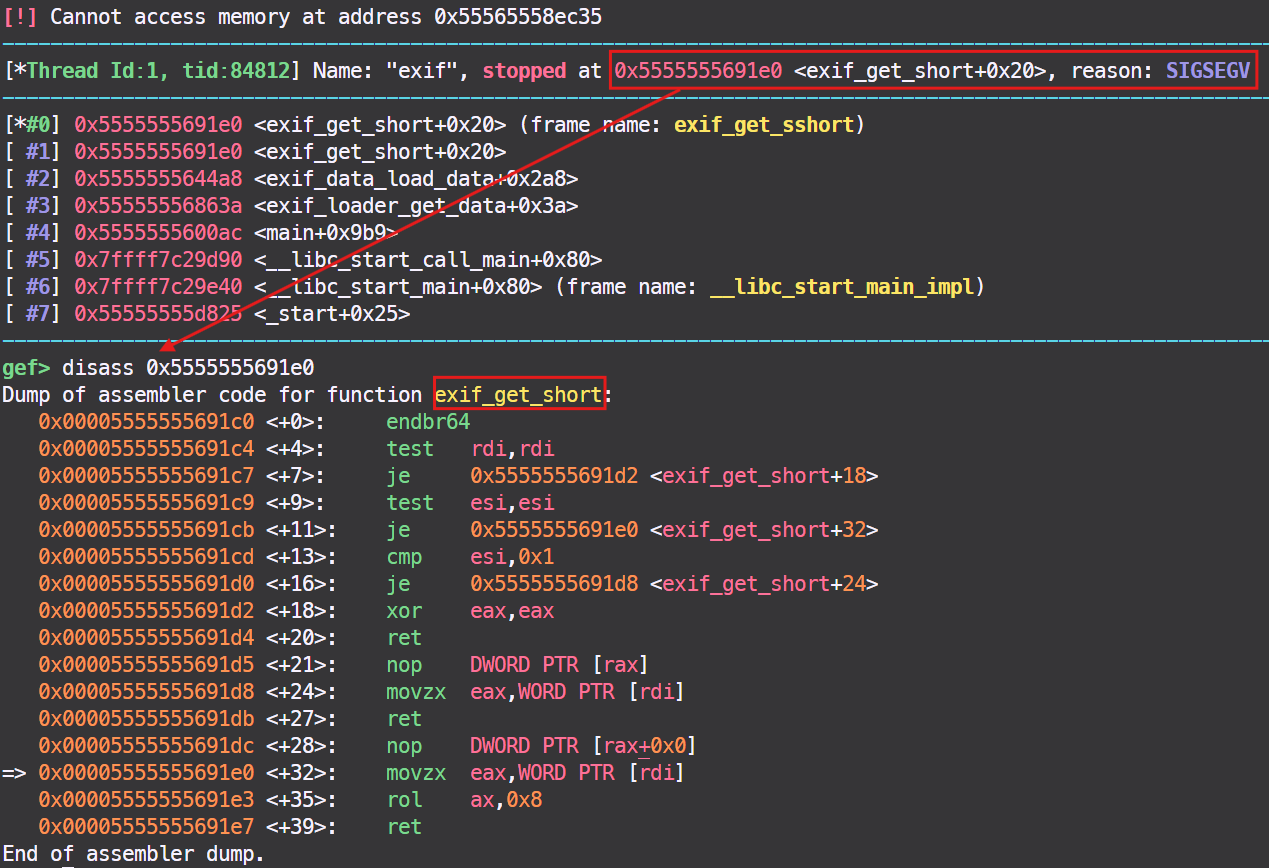Click the exif_get_sshort frame name

763,124
